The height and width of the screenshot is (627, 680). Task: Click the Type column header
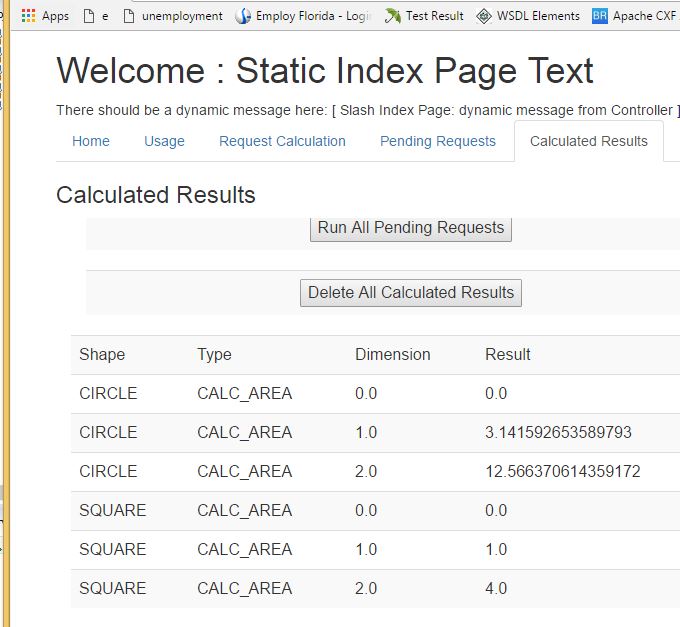click(x=214, y=354)
